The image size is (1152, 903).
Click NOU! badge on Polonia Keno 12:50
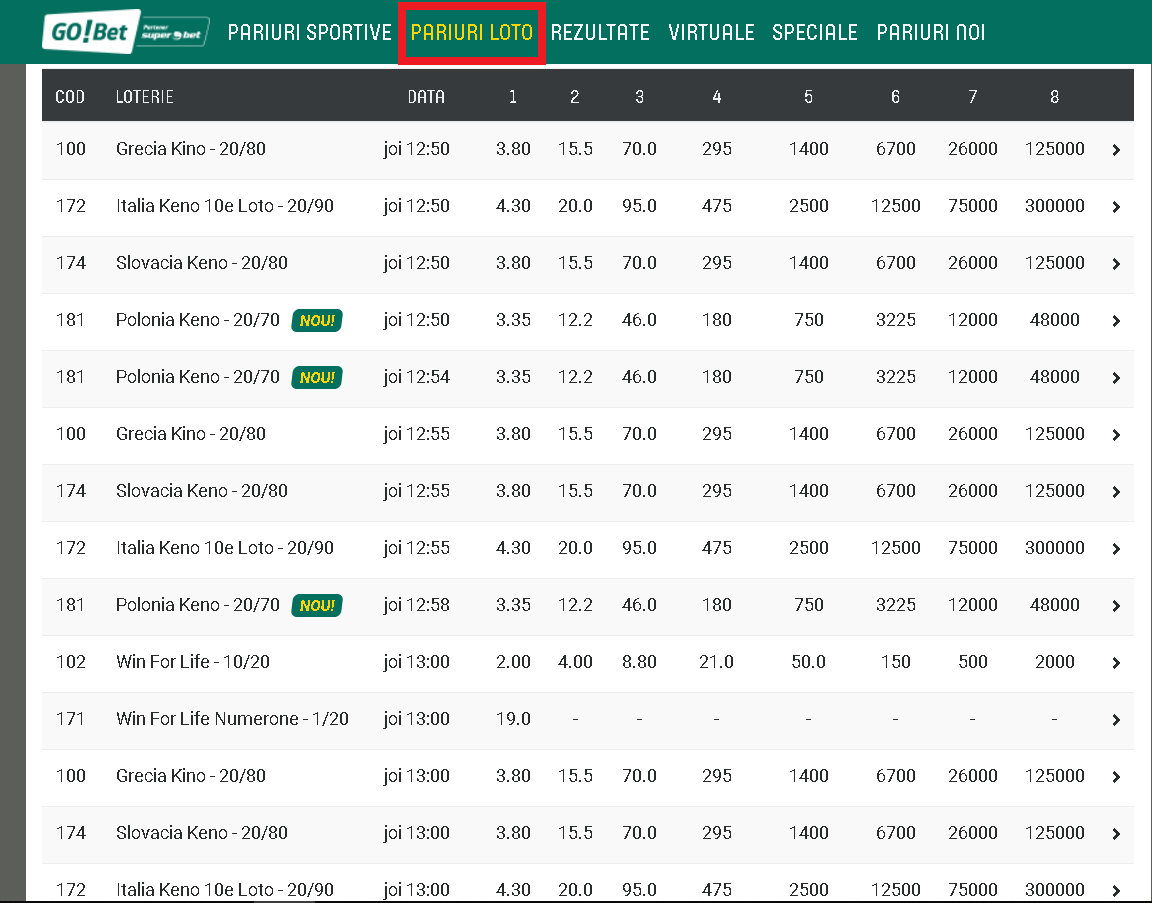[x=317, y=320]
